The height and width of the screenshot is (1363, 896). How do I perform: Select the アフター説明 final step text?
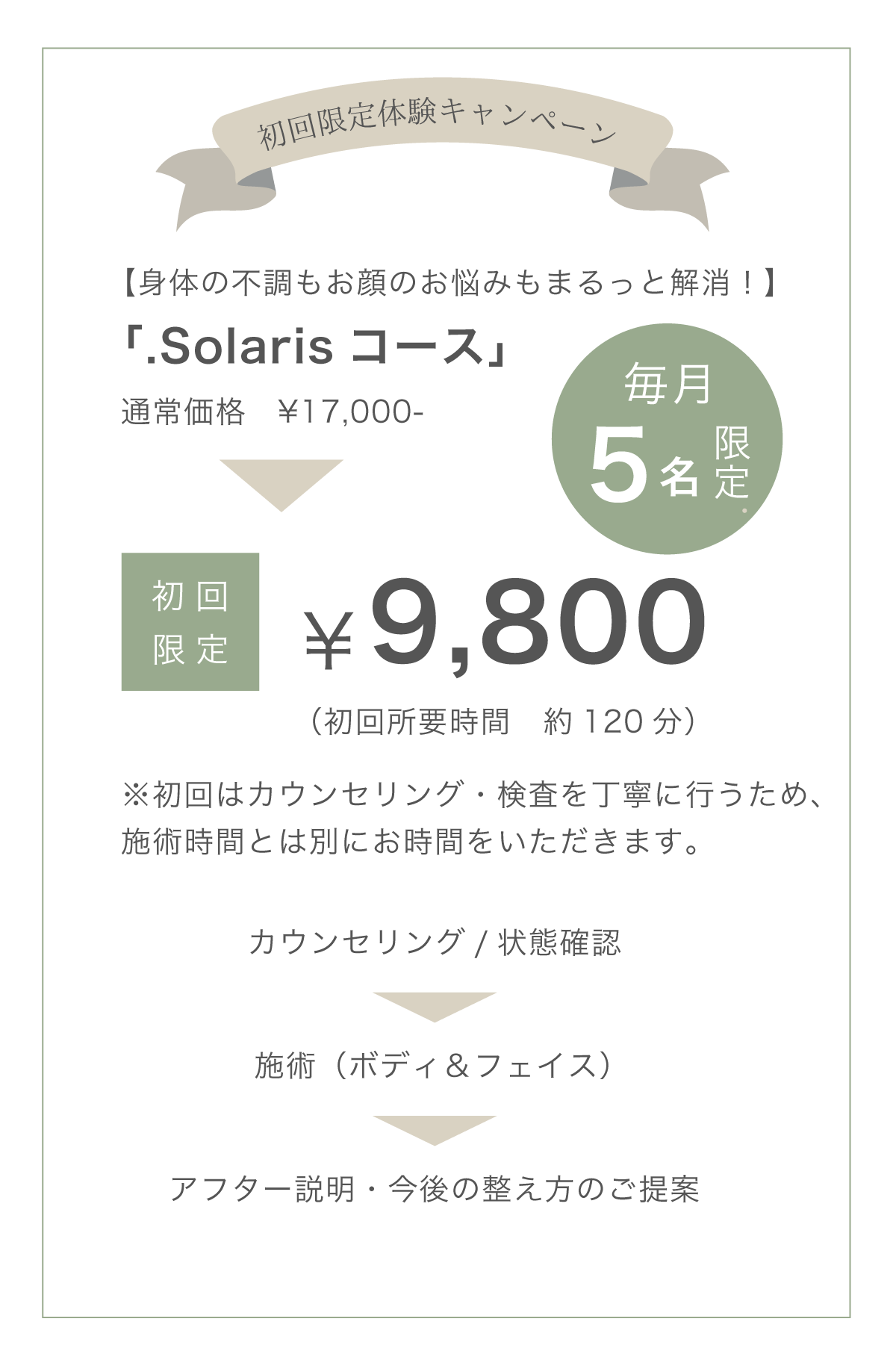435,1189
